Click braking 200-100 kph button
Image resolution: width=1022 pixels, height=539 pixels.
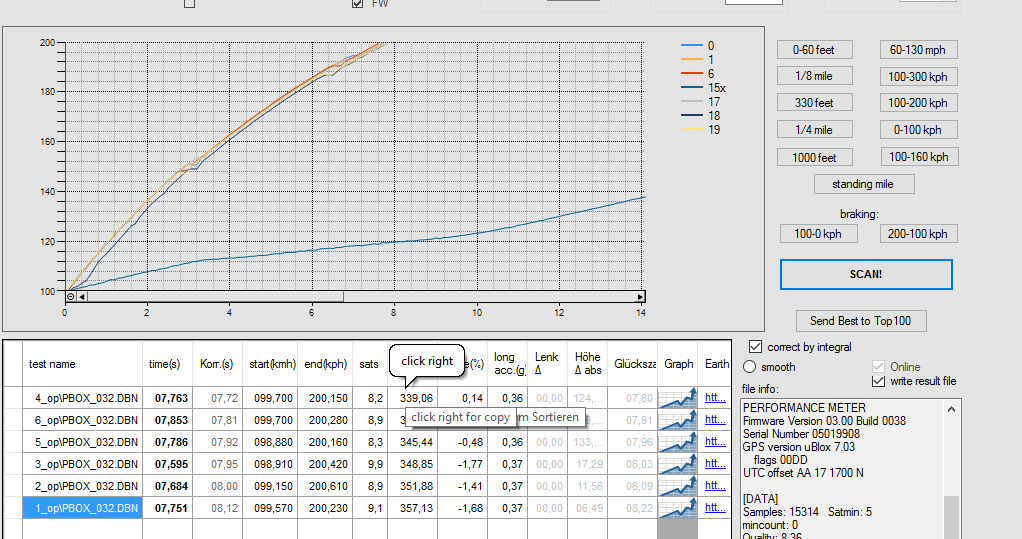tap(918, 233)
